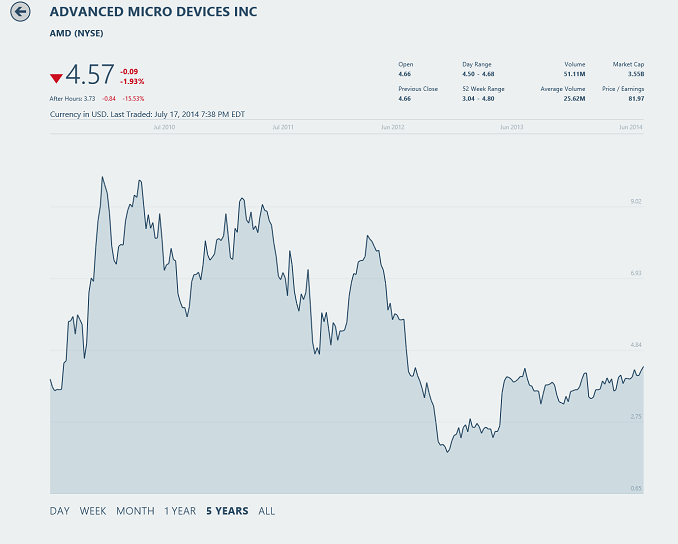
Task: Click the After Hours 3.73 quote
Action: click(72, 99)
